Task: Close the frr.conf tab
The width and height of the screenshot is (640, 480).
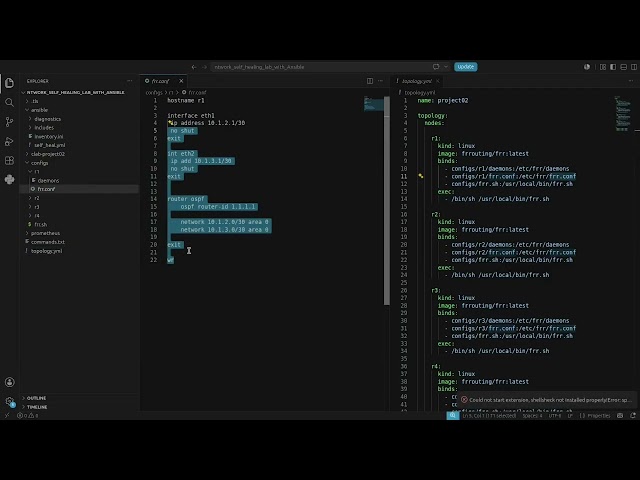Action: [x=181, y=81]
